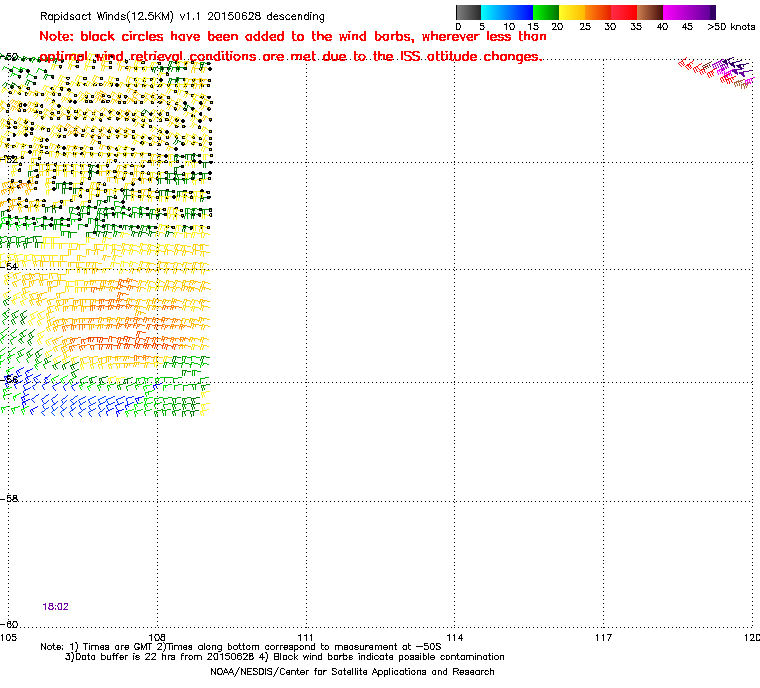Click the cyan-blue 5-15 knots color band
Screen dimensions: 760x688
[507, 12]
